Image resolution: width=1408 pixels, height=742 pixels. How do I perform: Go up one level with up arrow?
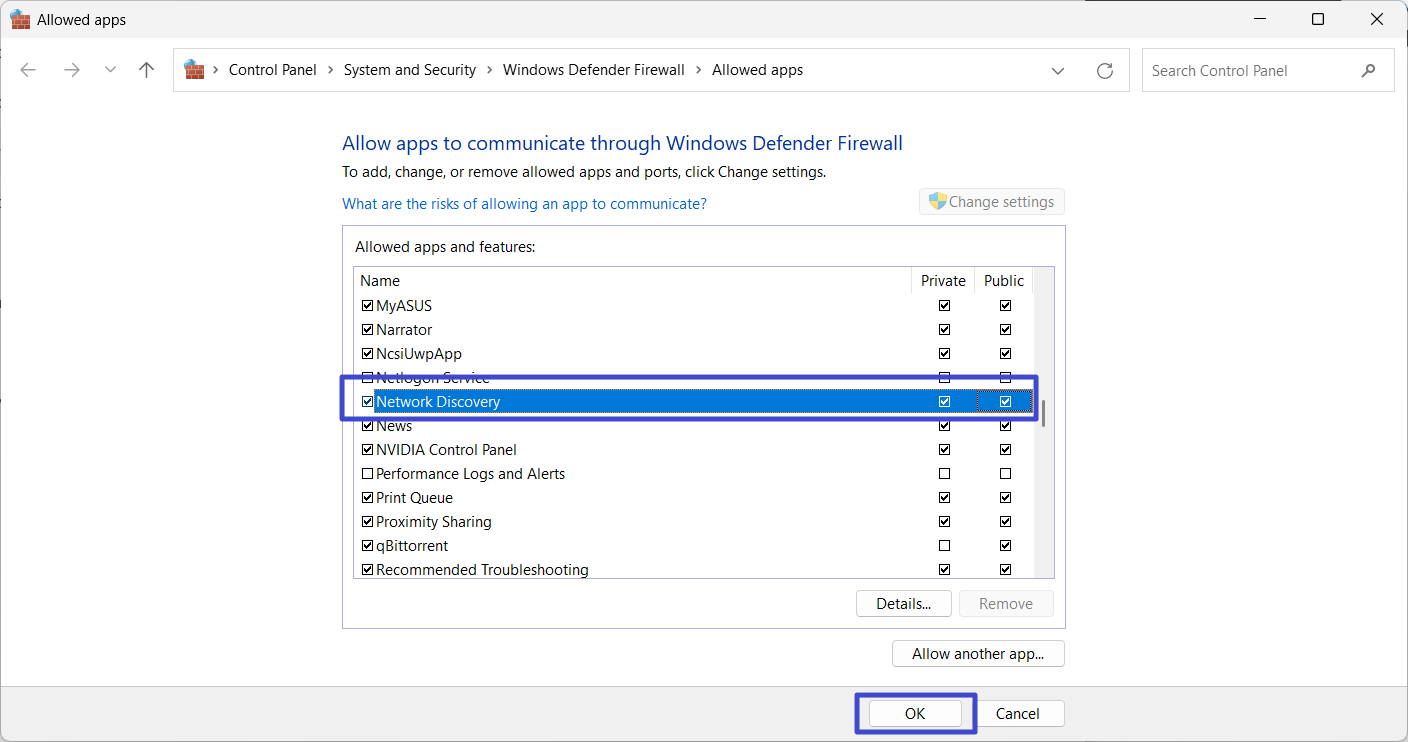147,70
